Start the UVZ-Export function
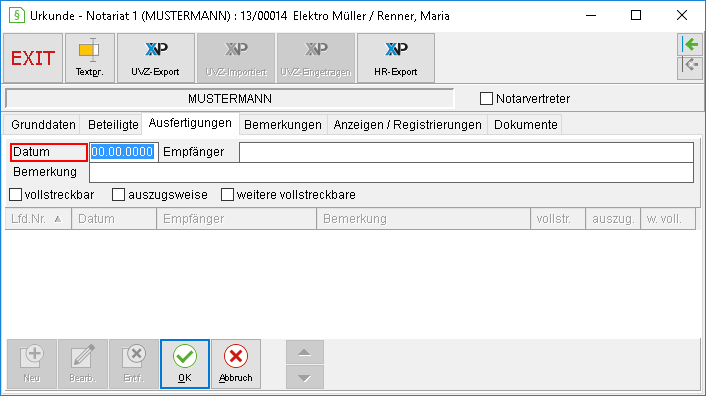The width and height of the screenshot is (706, 396). coord(156,58)
